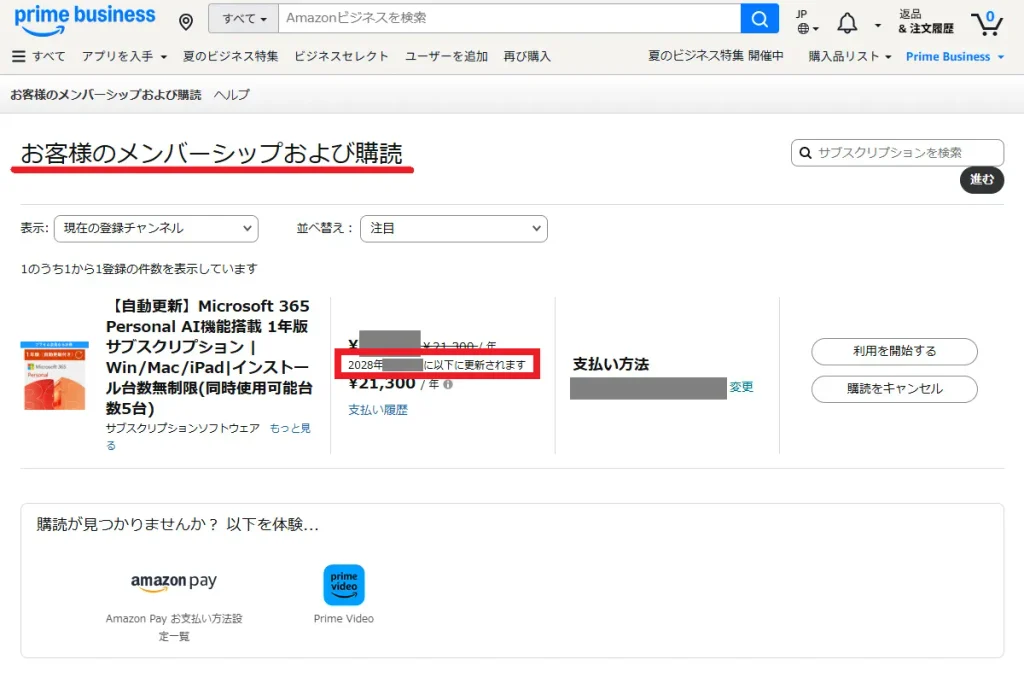Screen dimensions: 1024x683
Task: Open the 現在の登録チャンネル display dropdown
Action: [x=156, y=229]
